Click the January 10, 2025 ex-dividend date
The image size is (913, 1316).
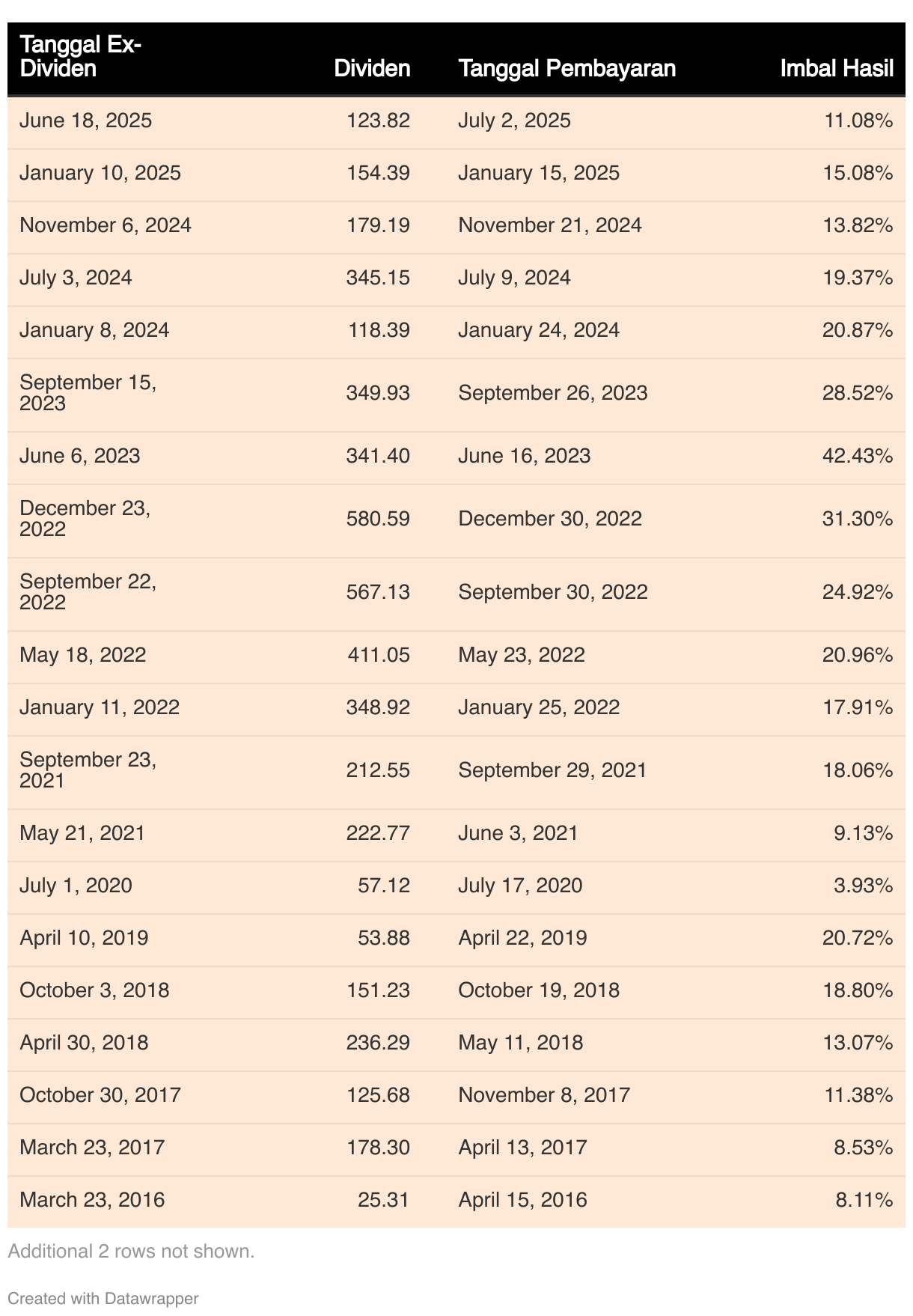[100, 173]
